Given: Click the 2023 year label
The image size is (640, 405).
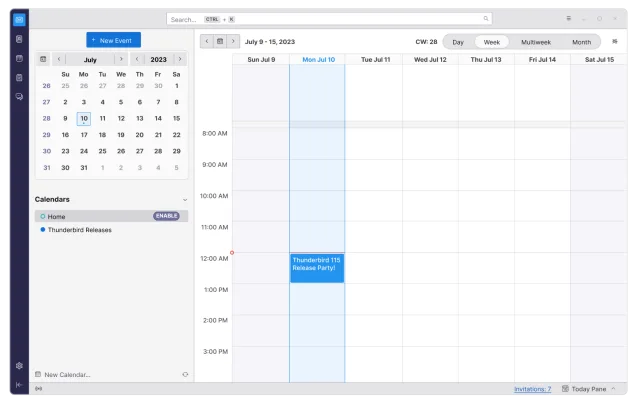Looking at the screenshot, I should 158,60.
